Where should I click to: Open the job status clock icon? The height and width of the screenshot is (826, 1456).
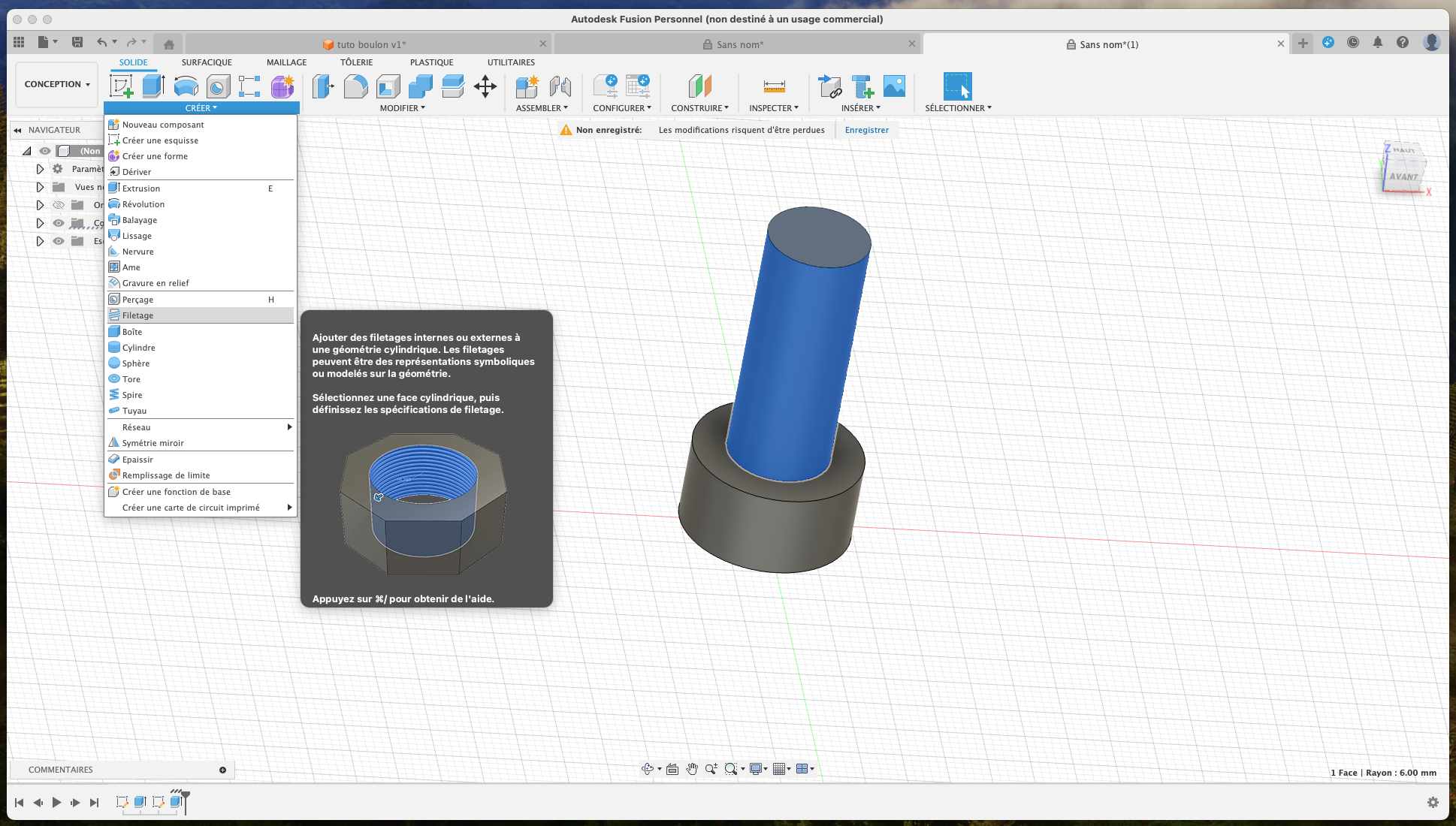(x=1353, y=43)
